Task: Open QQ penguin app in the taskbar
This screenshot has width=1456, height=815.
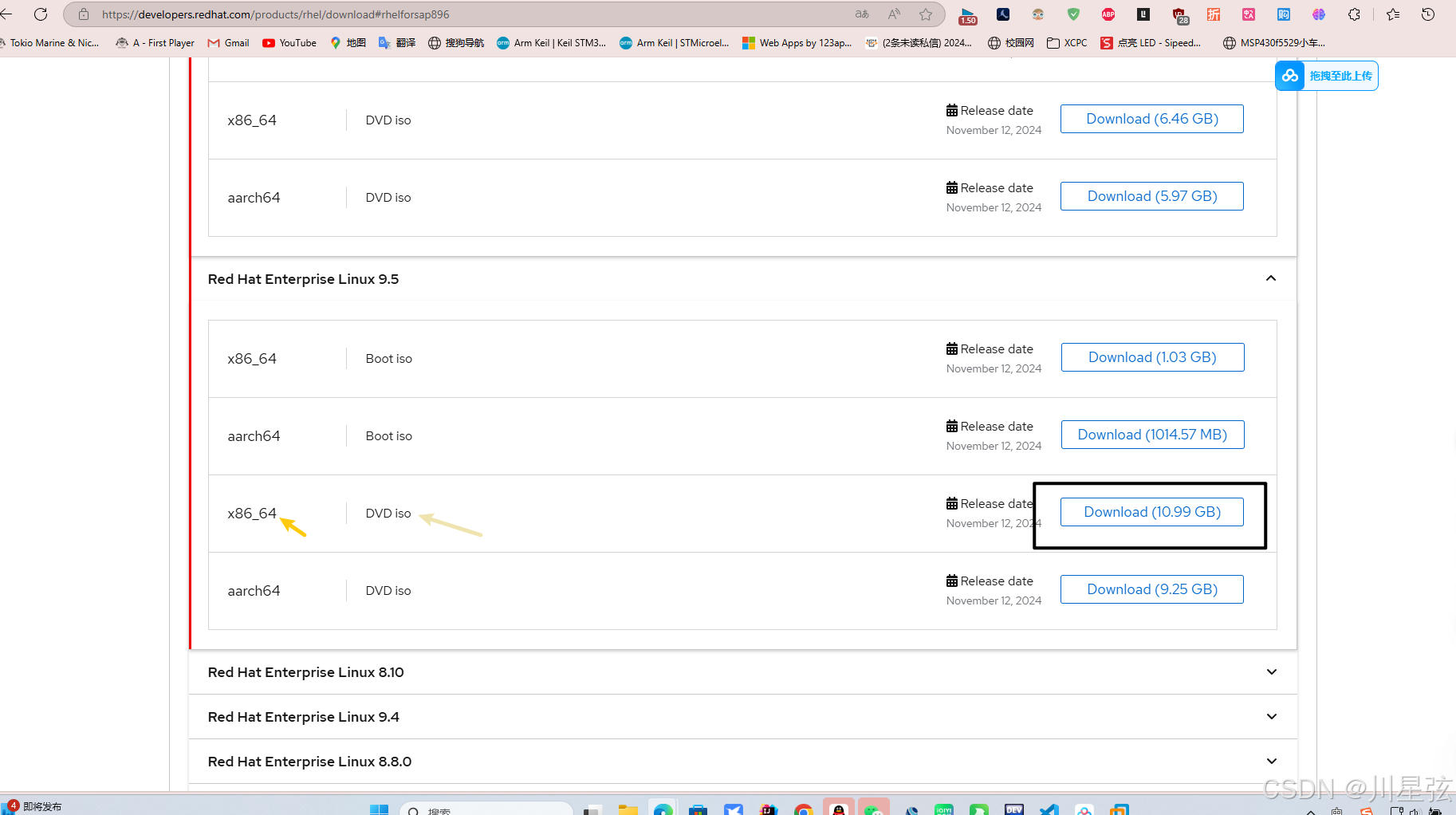Action: coord(839,808)
